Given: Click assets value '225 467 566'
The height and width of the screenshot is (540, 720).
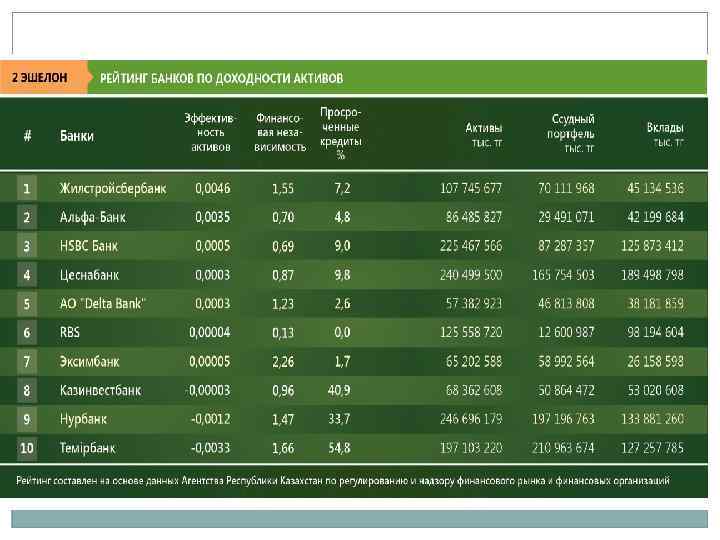Looking at the screenshot, I should point(471,246).
